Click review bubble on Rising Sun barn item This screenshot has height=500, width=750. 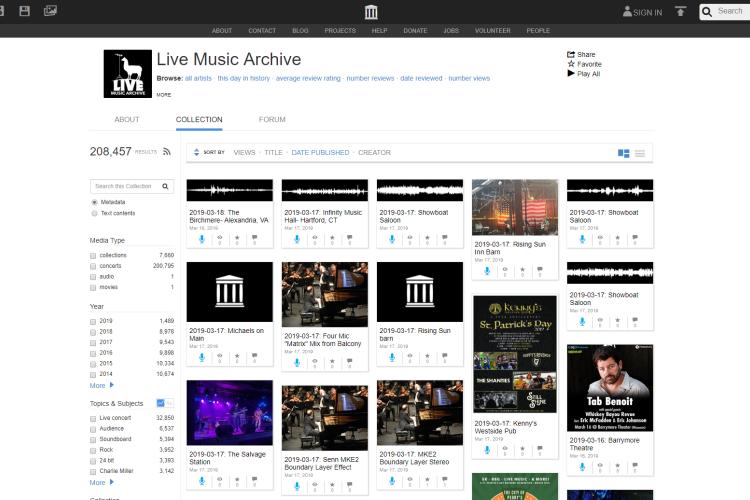point(444,356)
